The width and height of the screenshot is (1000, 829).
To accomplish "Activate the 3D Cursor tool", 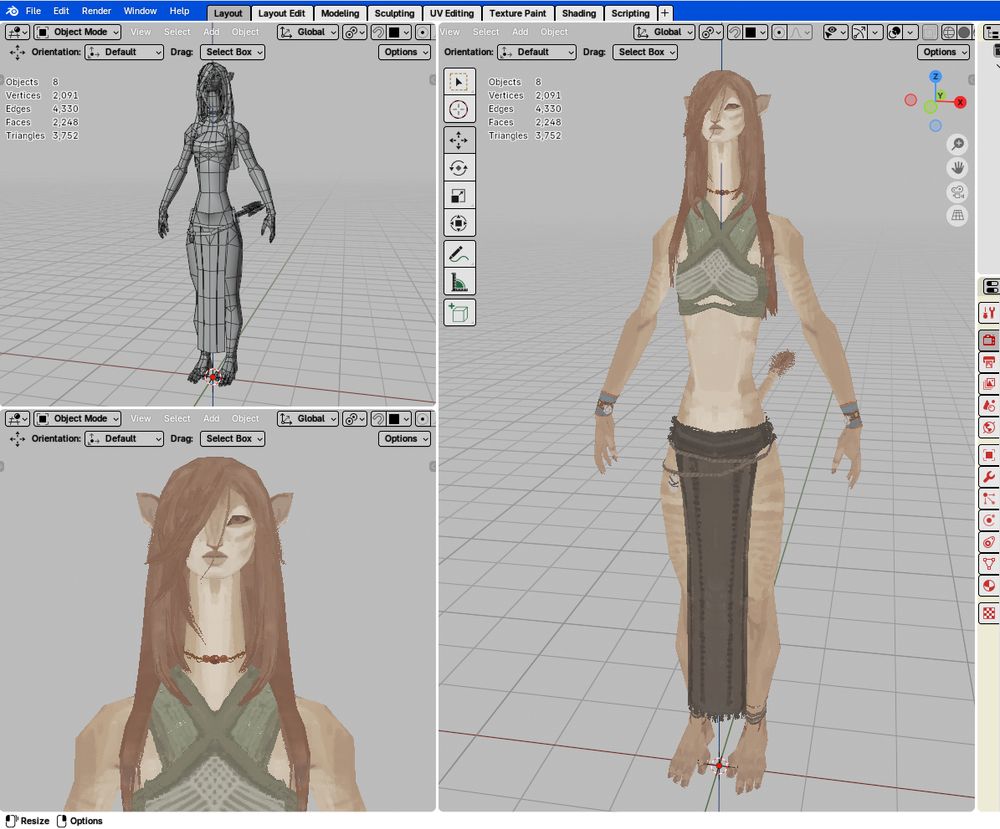I will [x=459, y=110].
